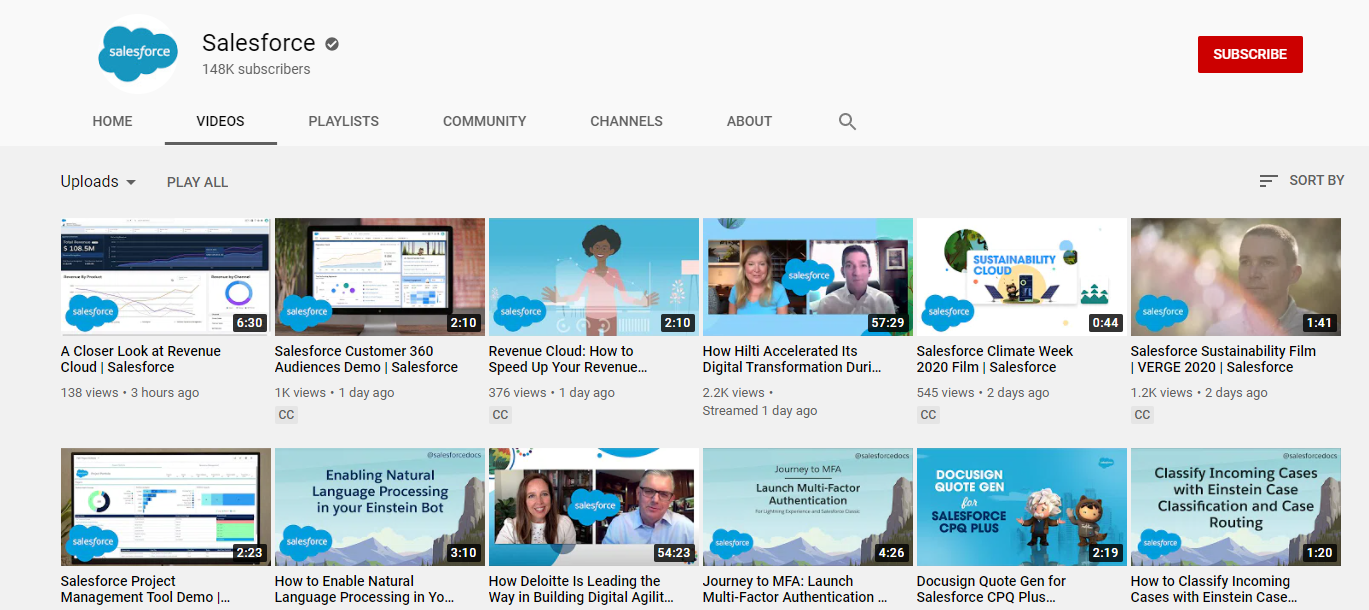Open the Playlists tab

tap(343, 121)
